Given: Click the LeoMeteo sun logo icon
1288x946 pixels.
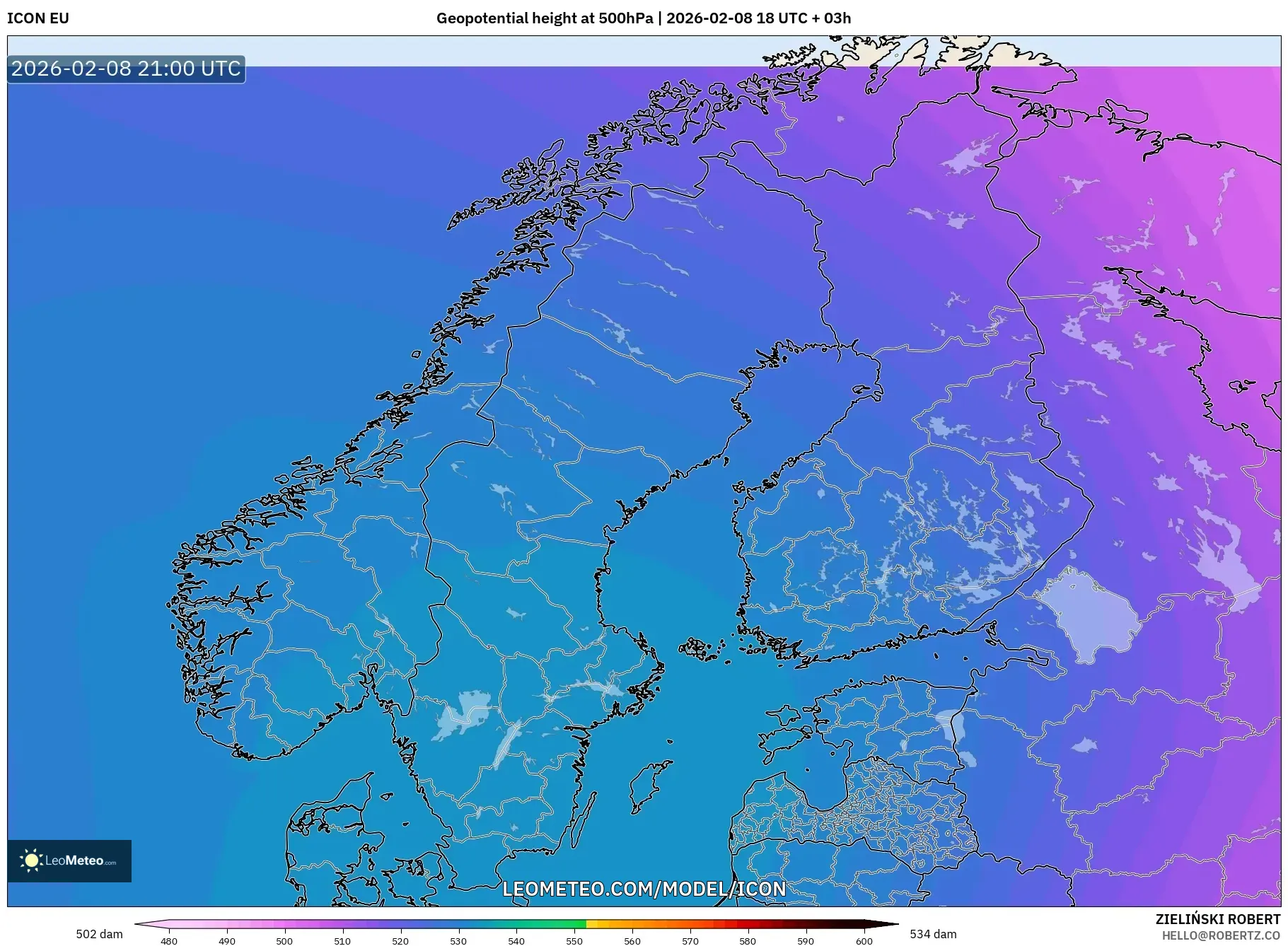Looking at the screenshot, I should click(x=33, y=860).
